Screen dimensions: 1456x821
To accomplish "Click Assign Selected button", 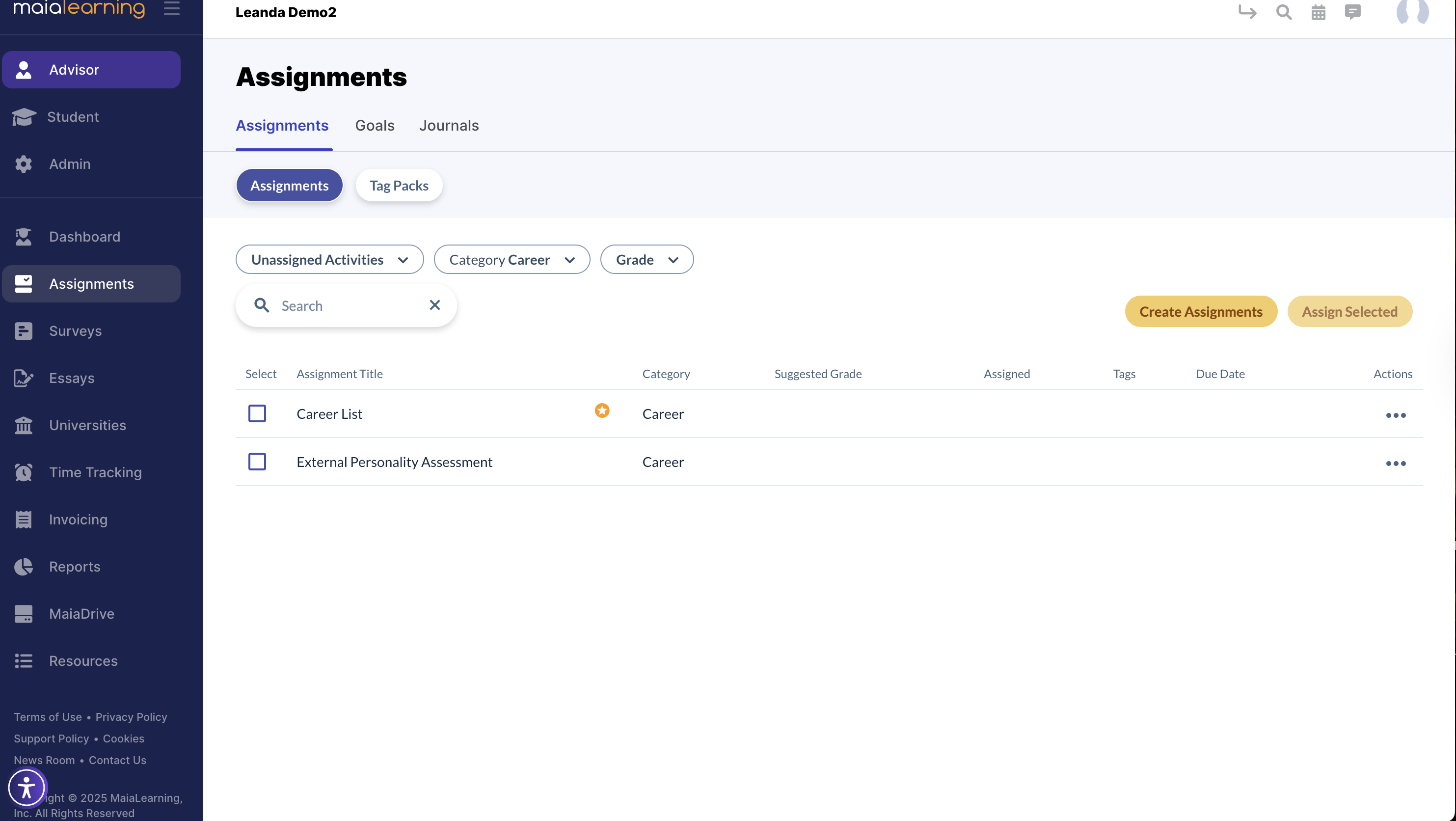I will click(1350, 311).
